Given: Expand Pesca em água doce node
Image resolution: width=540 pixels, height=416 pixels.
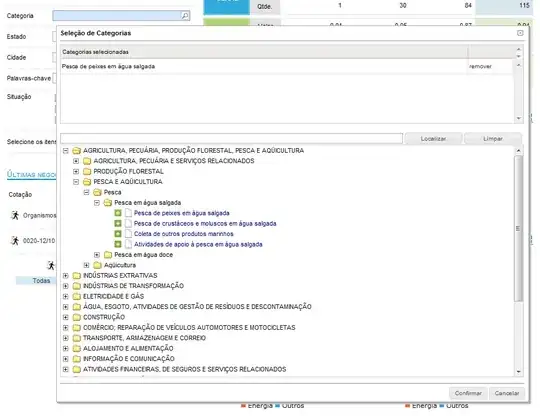Looking at the screenshot, I should pos(97,255).
